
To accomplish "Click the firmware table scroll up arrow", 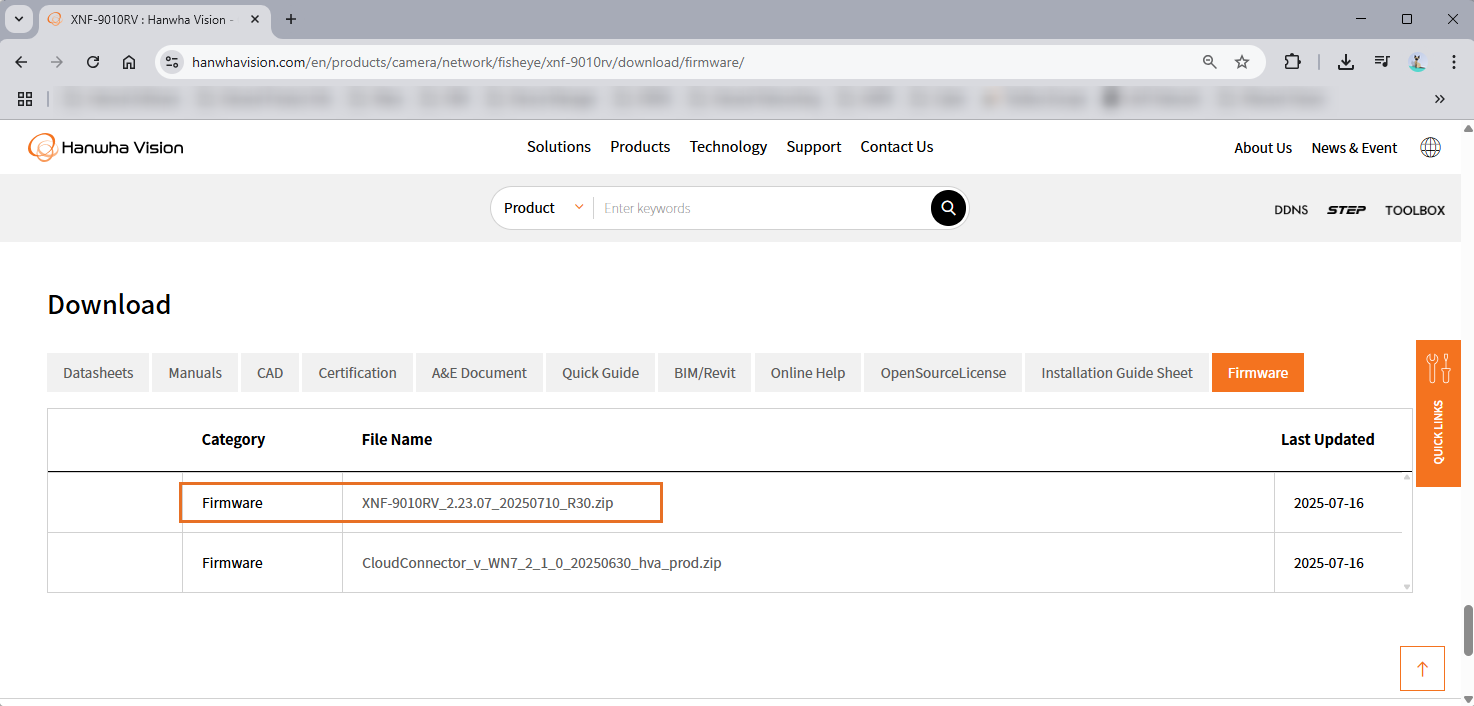I will (1407, 477).
